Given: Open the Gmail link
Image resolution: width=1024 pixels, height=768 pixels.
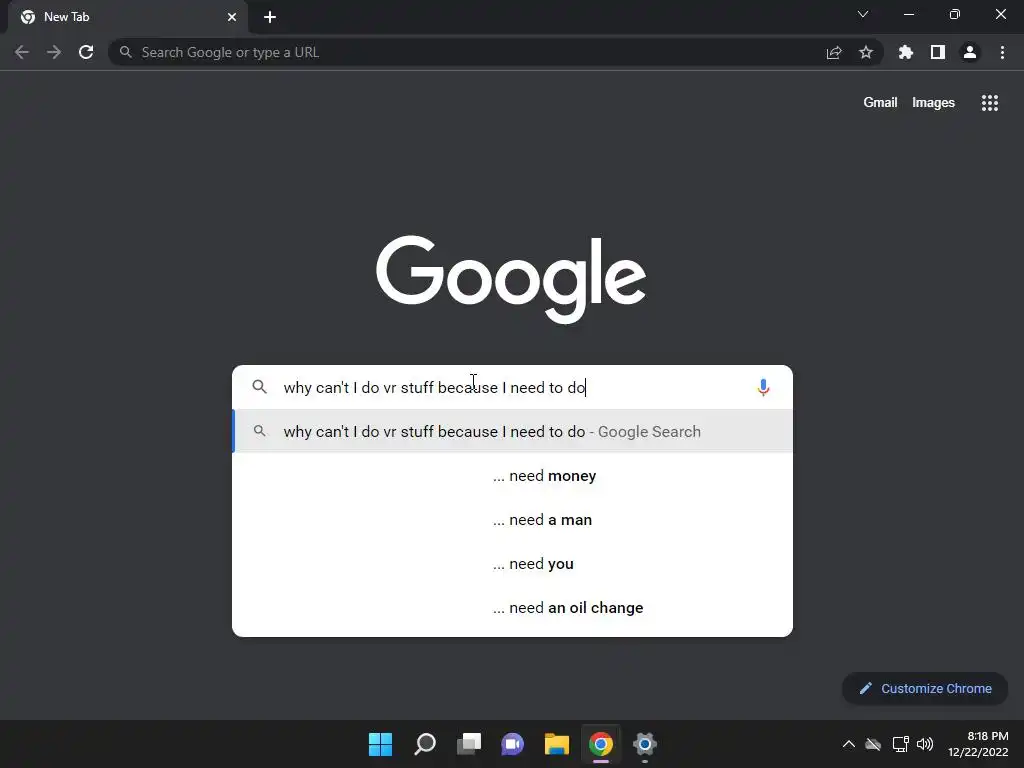Looking at the screenshot, I should [880, 103].
